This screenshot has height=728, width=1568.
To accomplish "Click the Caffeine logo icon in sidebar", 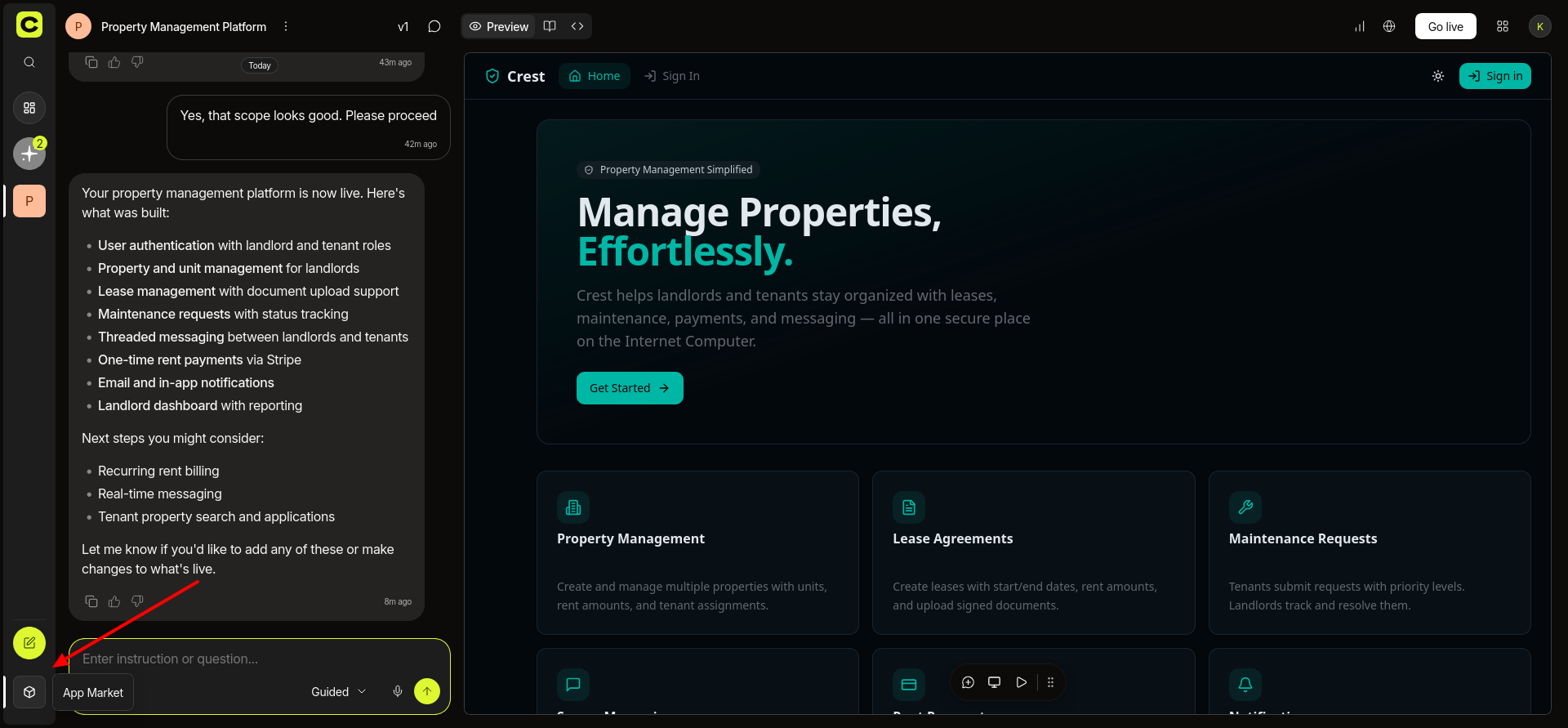I will 29,25.
